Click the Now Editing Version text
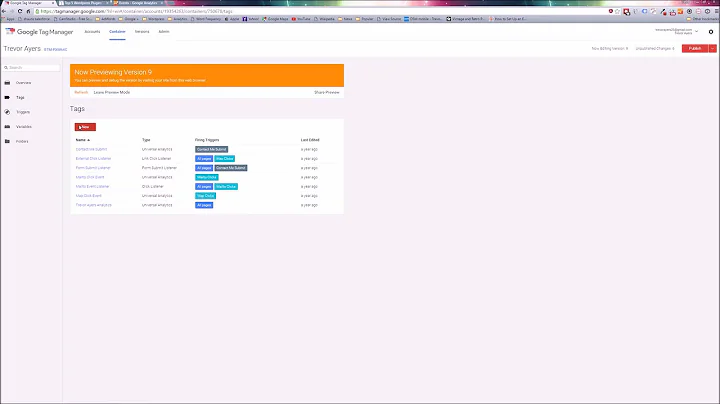Viewport: 720px width, 404px height. (x=609, y=48)
